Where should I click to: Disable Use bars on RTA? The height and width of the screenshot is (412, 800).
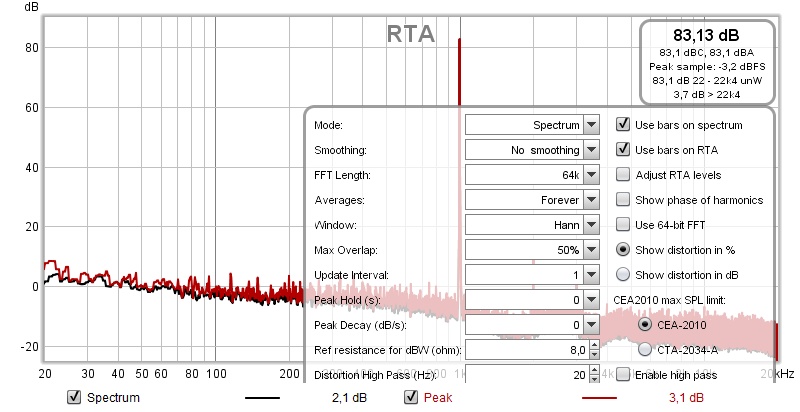tap(623, 150)
